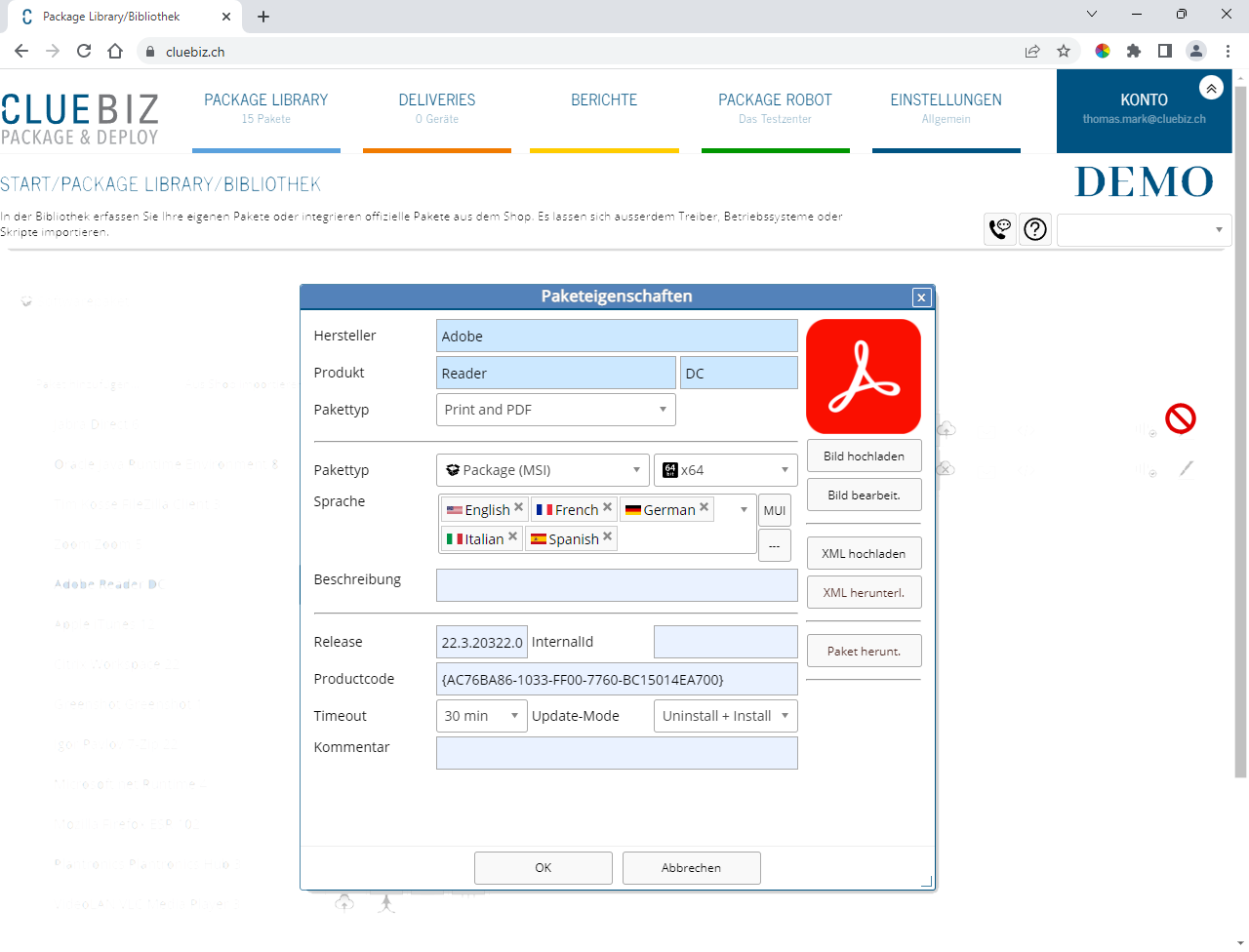Click into the Beschreibung field
Image resolution: width=1249 pixels, height=952 pixels.
coord(617,585)
